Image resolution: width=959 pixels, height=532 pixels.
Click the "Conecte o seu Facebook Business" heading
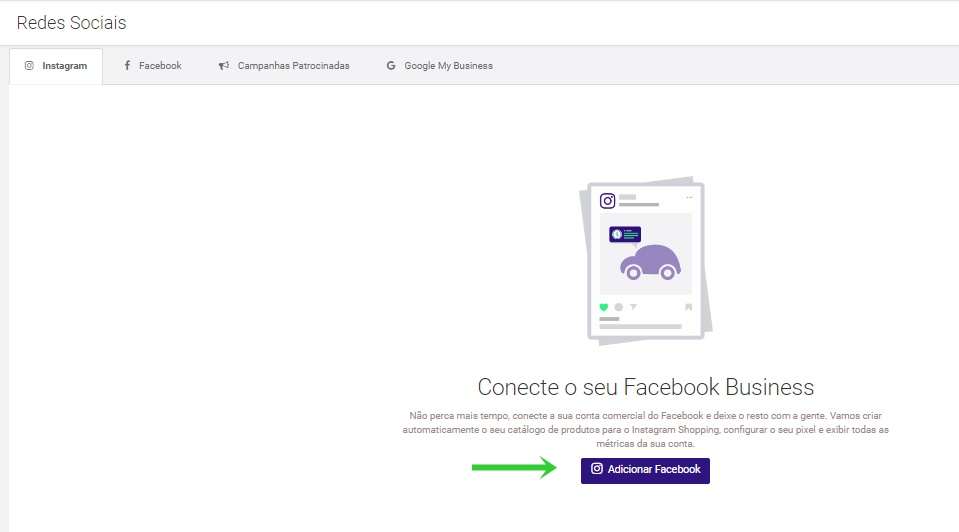[645, 387]
